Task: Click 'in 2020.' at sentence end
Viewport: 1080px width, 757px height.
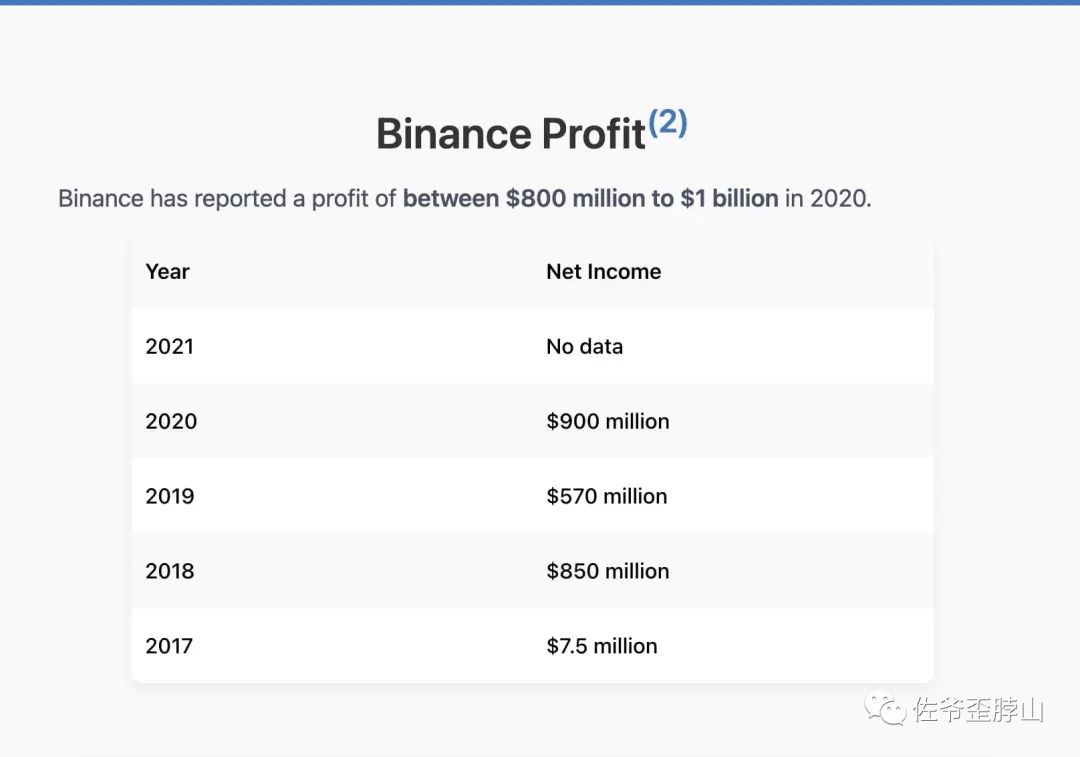Action: pyautogui.click(x=828, y=199)
